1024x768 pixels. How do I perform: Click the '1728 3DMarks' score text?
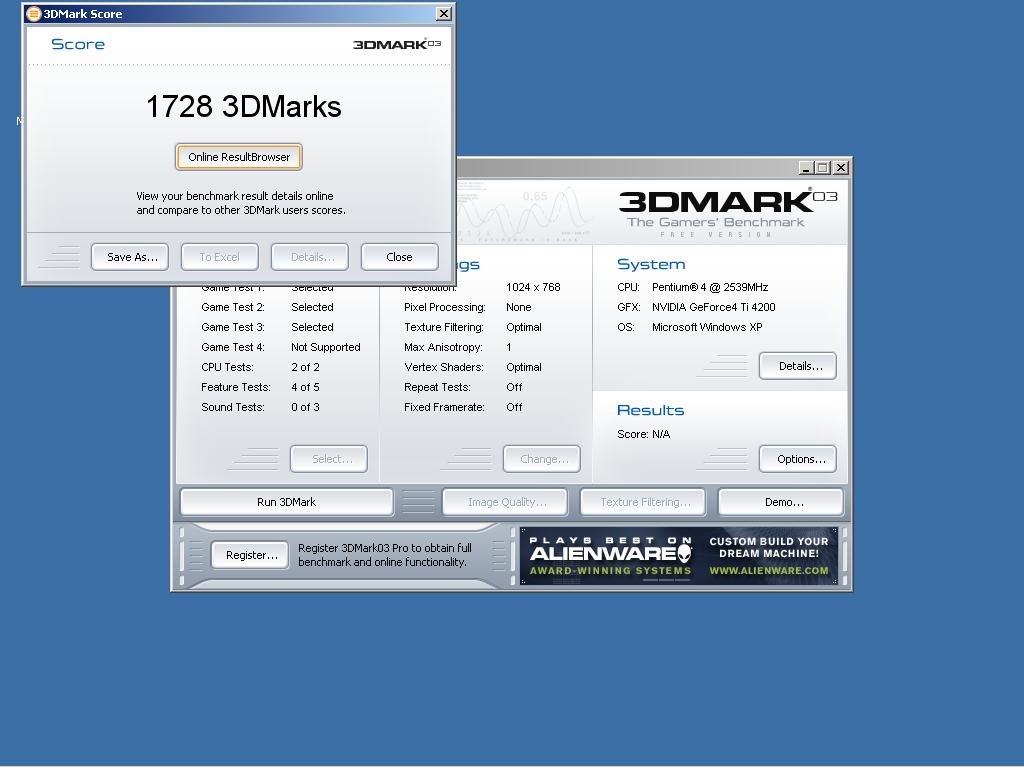pyautogui.click(x=244, y=106)
